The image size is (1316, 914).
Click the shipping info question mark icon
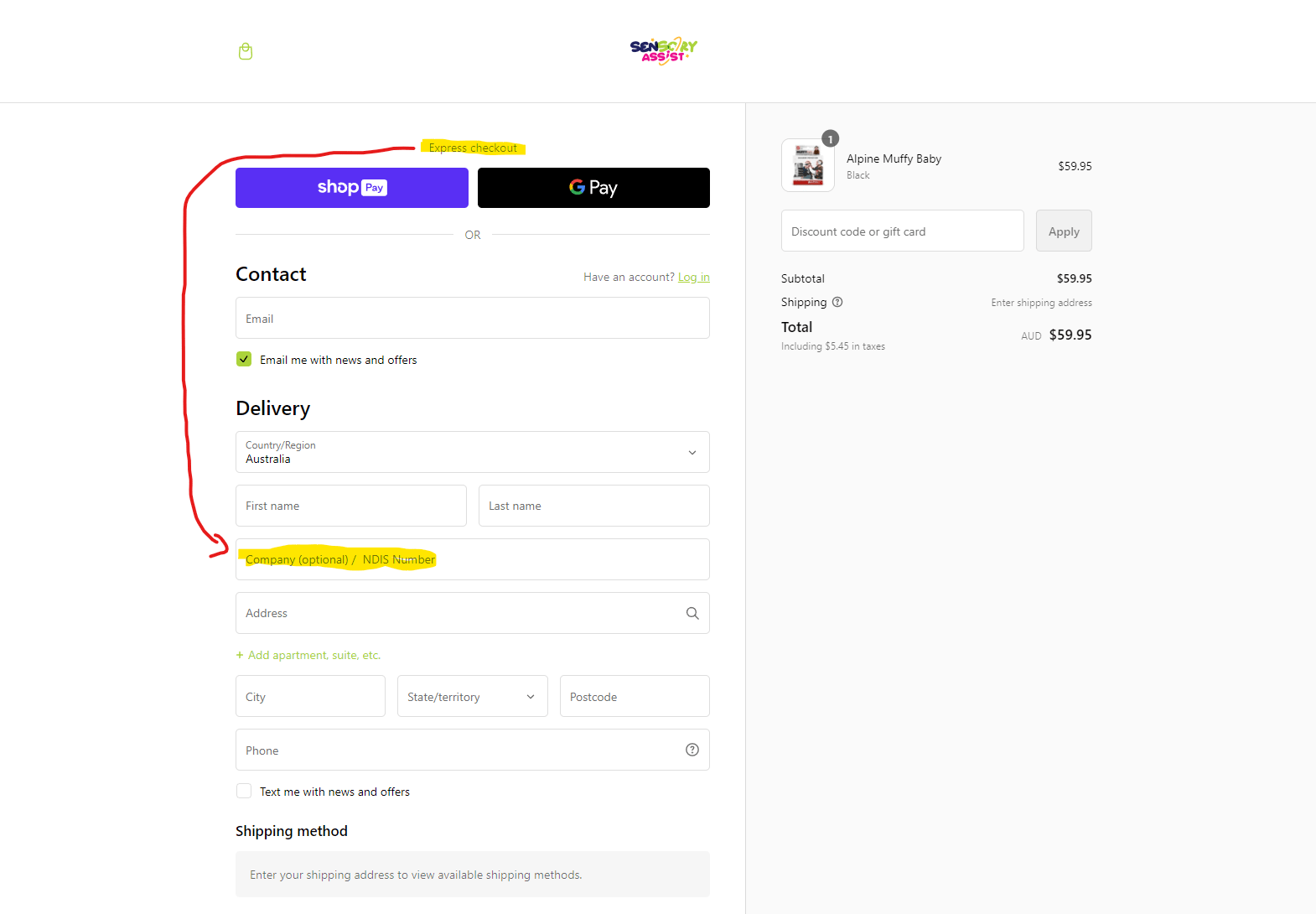[837, 302]
